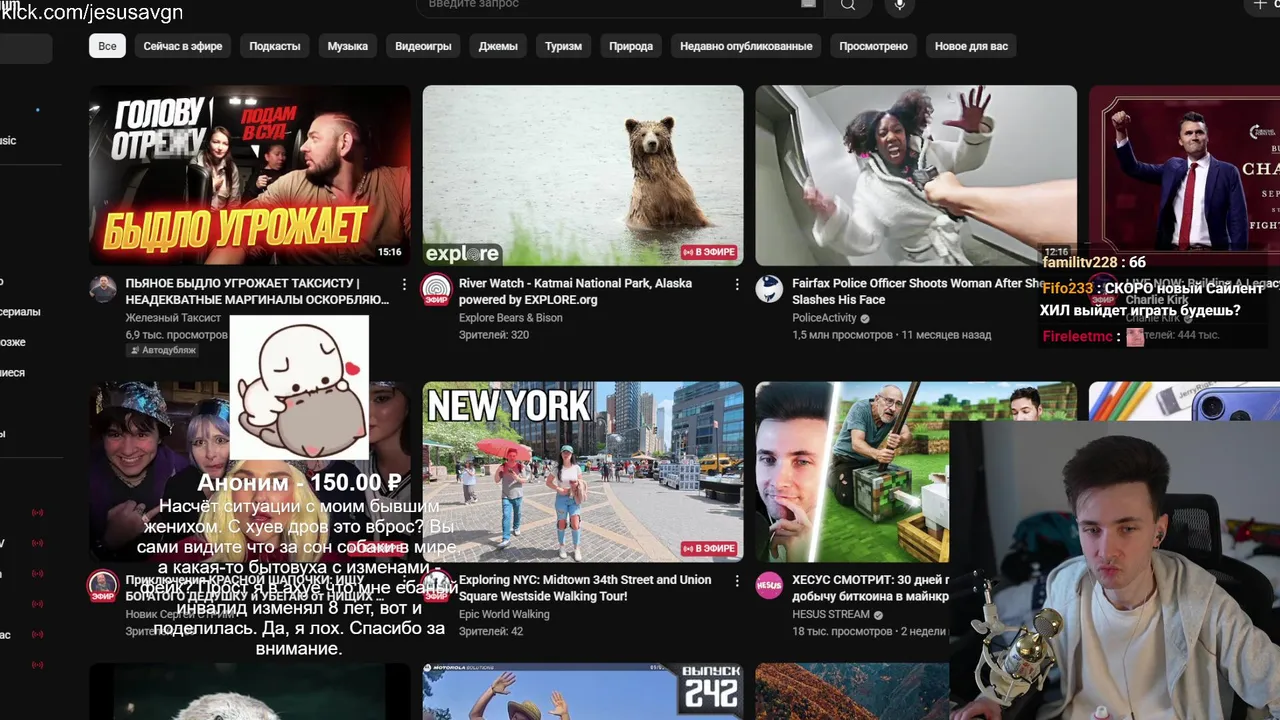Viewport: 1280px width, 720px height.
Task: Go to the "PoliceActivity" channel name
Action: (824, 318)
